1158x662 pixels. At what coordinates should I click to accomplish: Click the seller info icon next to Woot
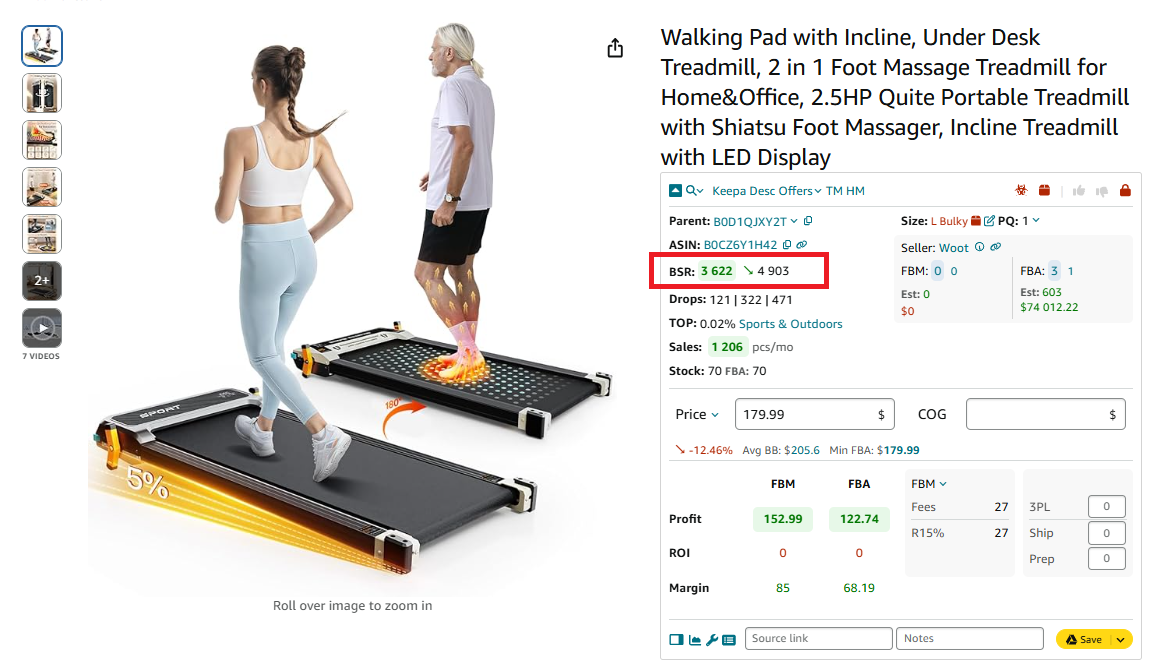(x=979, y=247)
